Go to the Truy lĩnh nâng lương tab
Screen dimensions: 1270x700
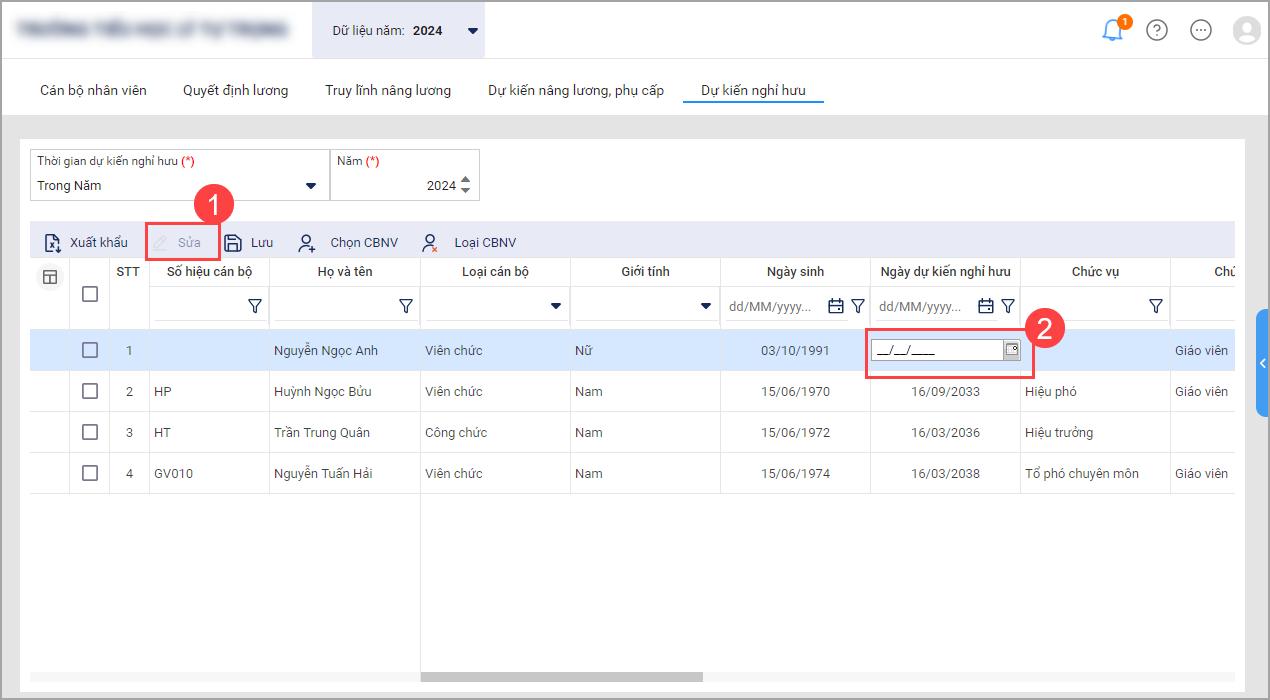pyautogui.click(x=388, y=90)
